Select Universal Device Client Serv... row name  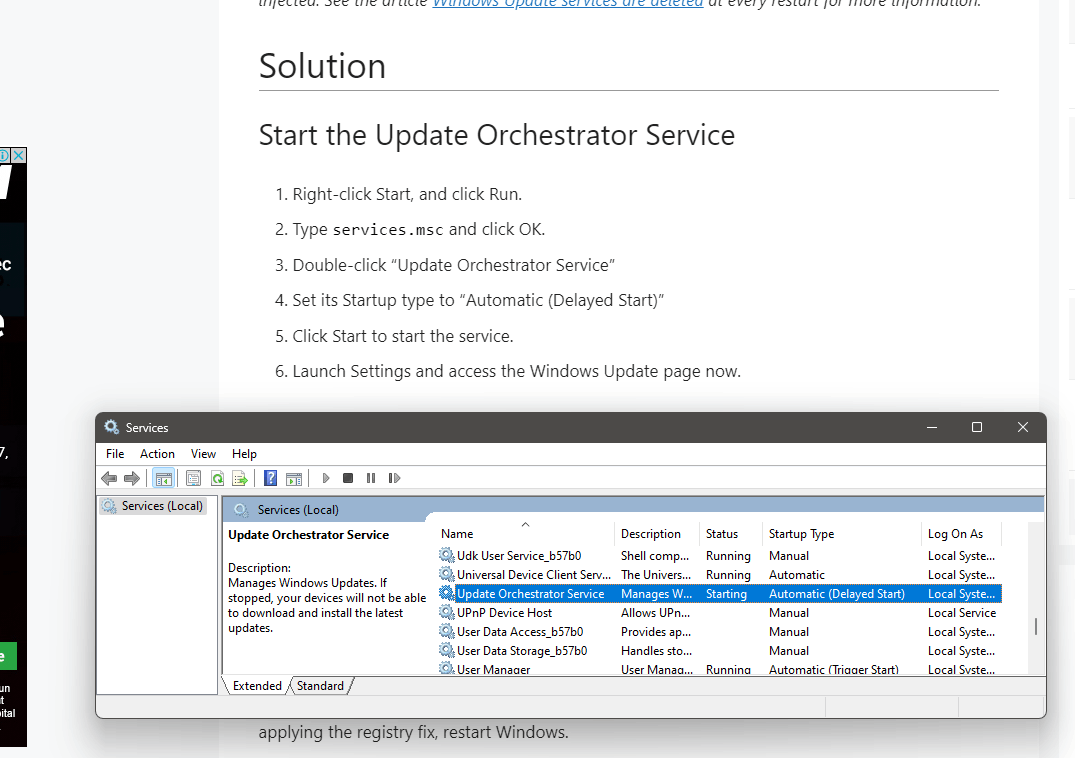click(x=533, y=575)
